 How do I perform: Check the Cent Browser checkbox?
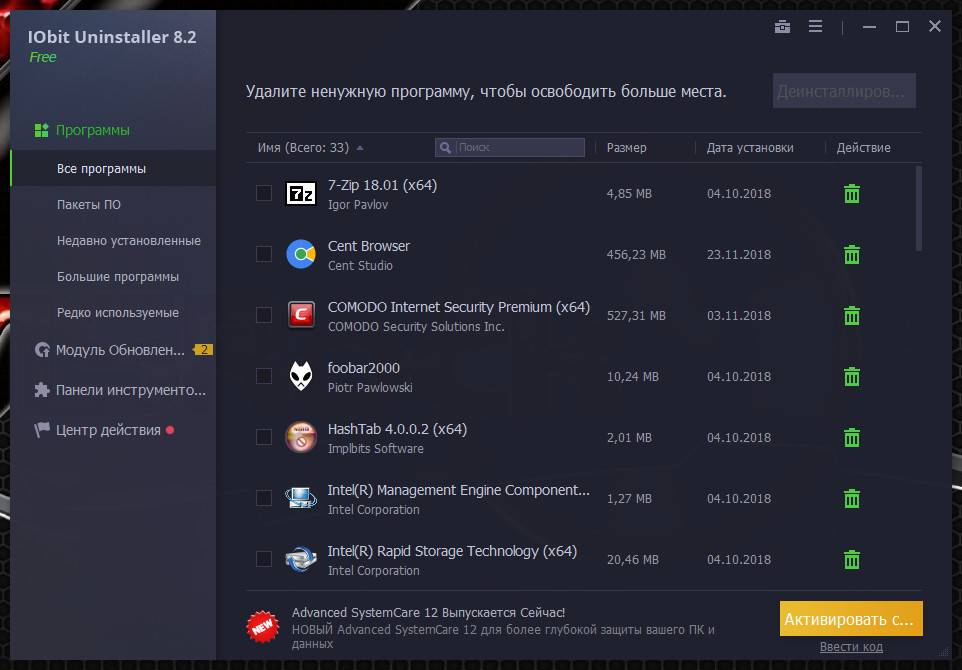264,254
